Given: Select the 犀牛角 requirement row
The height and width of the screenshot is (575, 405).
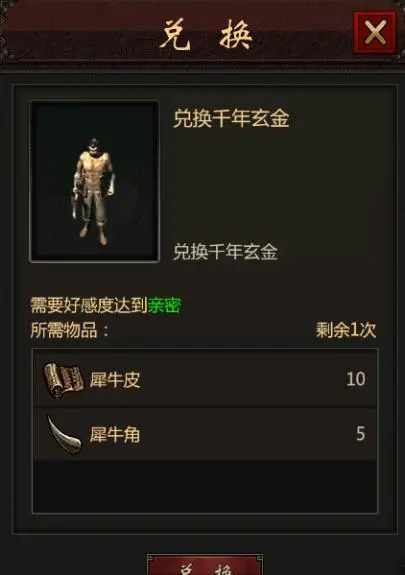Looking at the screenshot, I should pos(205,434).
